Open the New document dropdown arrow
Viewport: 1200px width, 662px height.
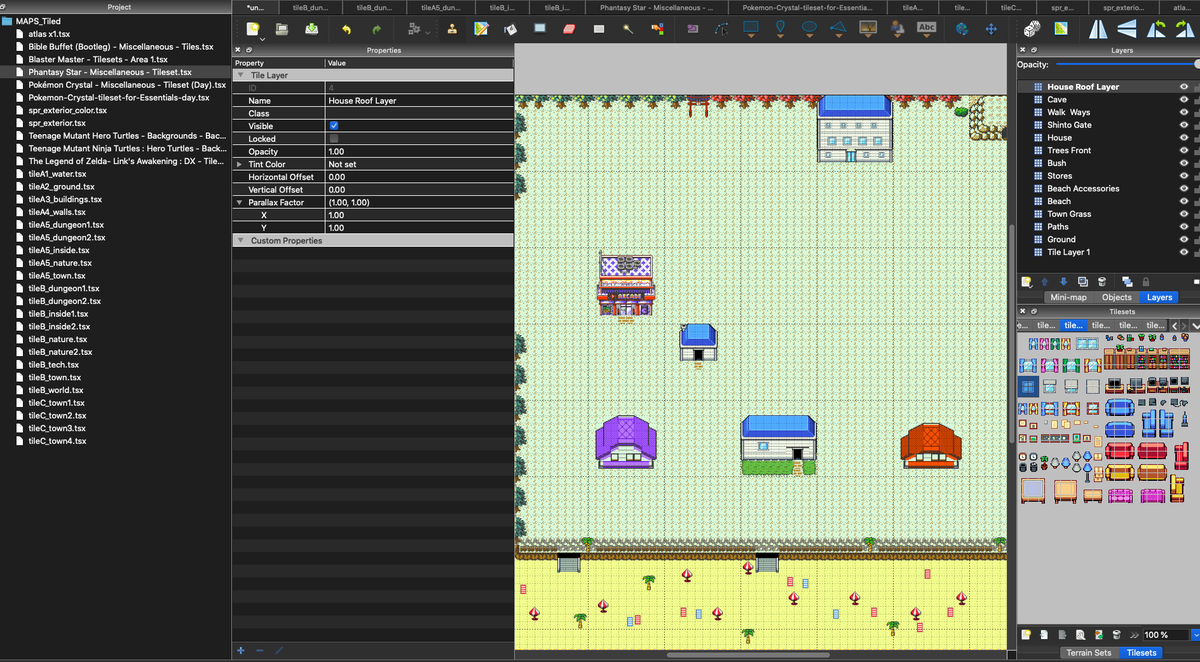click(262, 40)
